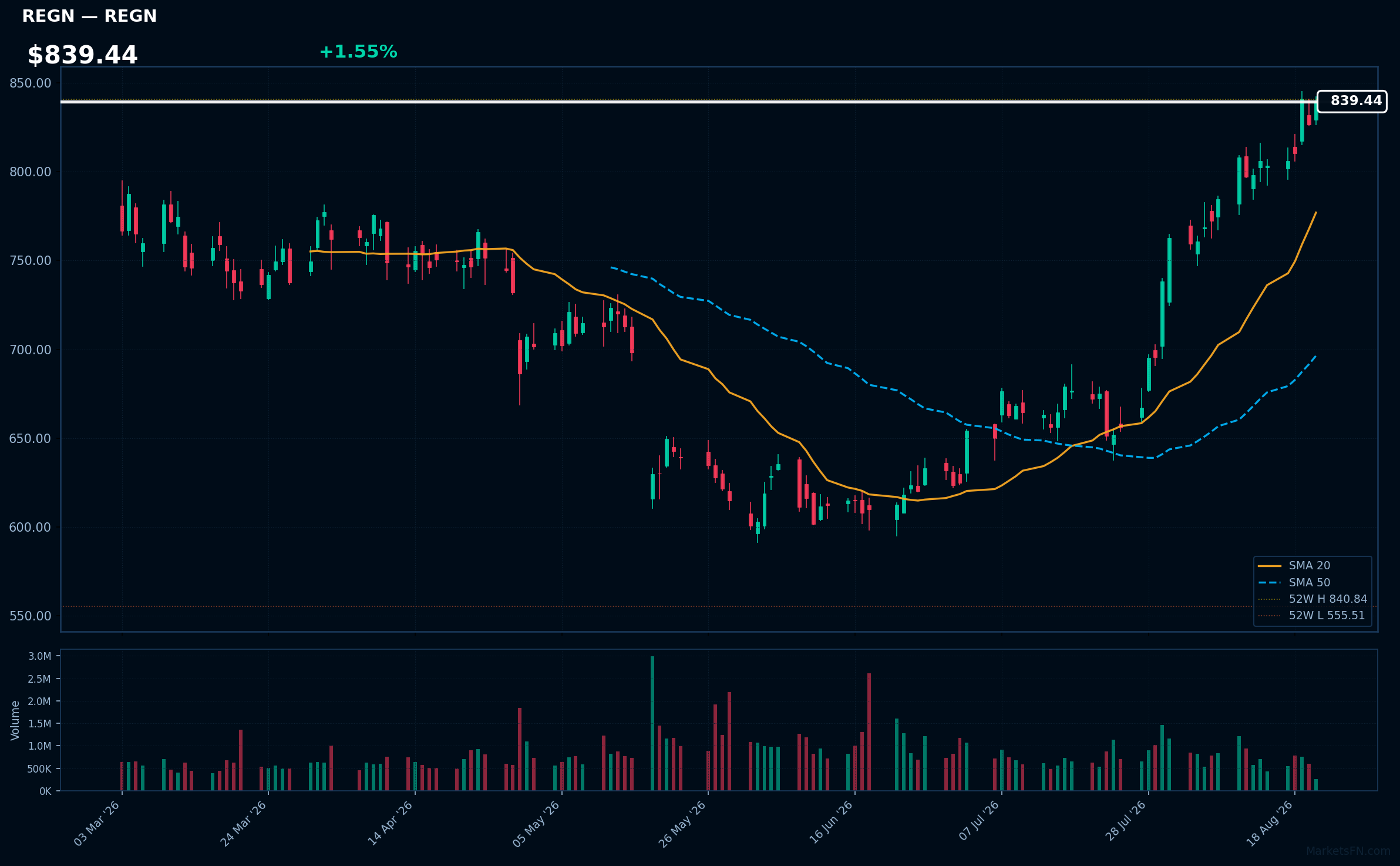The width and height of the screenshot is (1400, 866).
Task: Click the "03 Mar '26" date label
Action: 97,824
